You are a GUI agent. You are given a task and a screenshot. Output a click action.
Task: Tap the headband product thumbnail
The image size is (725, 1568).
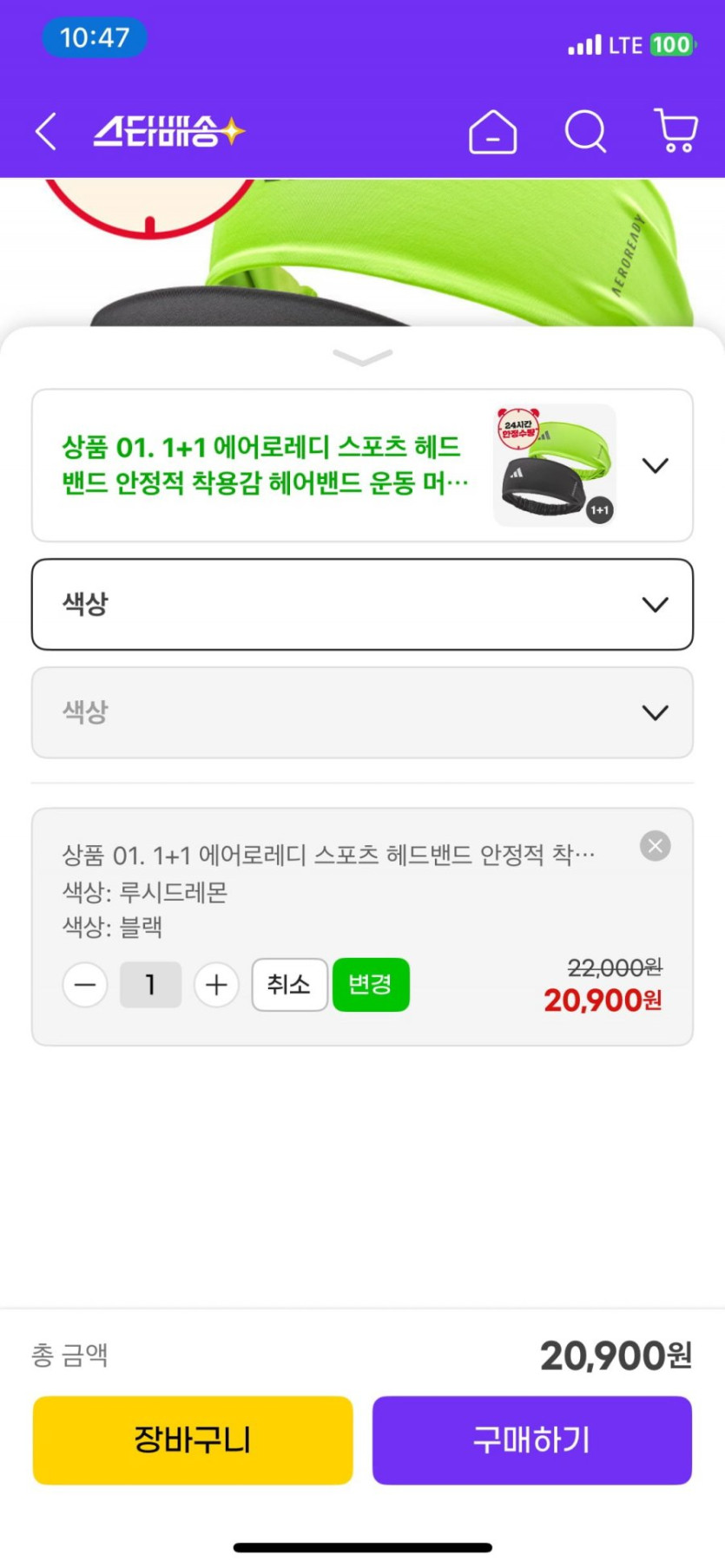[x=555, y=465]
